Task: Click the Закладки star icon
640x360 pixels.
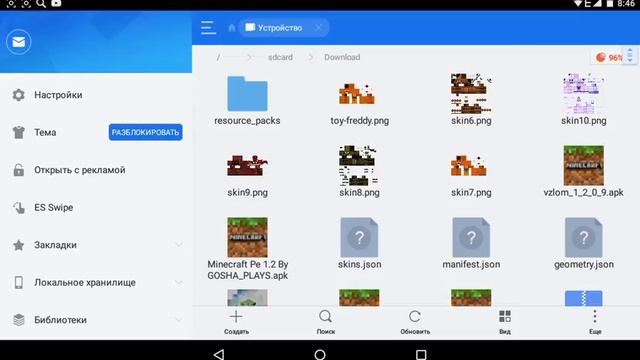Action: [18, 245]
